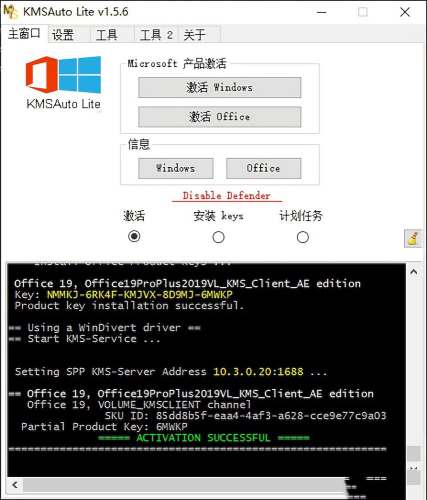The height and width of the screenshot is (500, 427).
Task: Click the broom clear-log icon
Action: pyautogui.click(x=413, y=238)
